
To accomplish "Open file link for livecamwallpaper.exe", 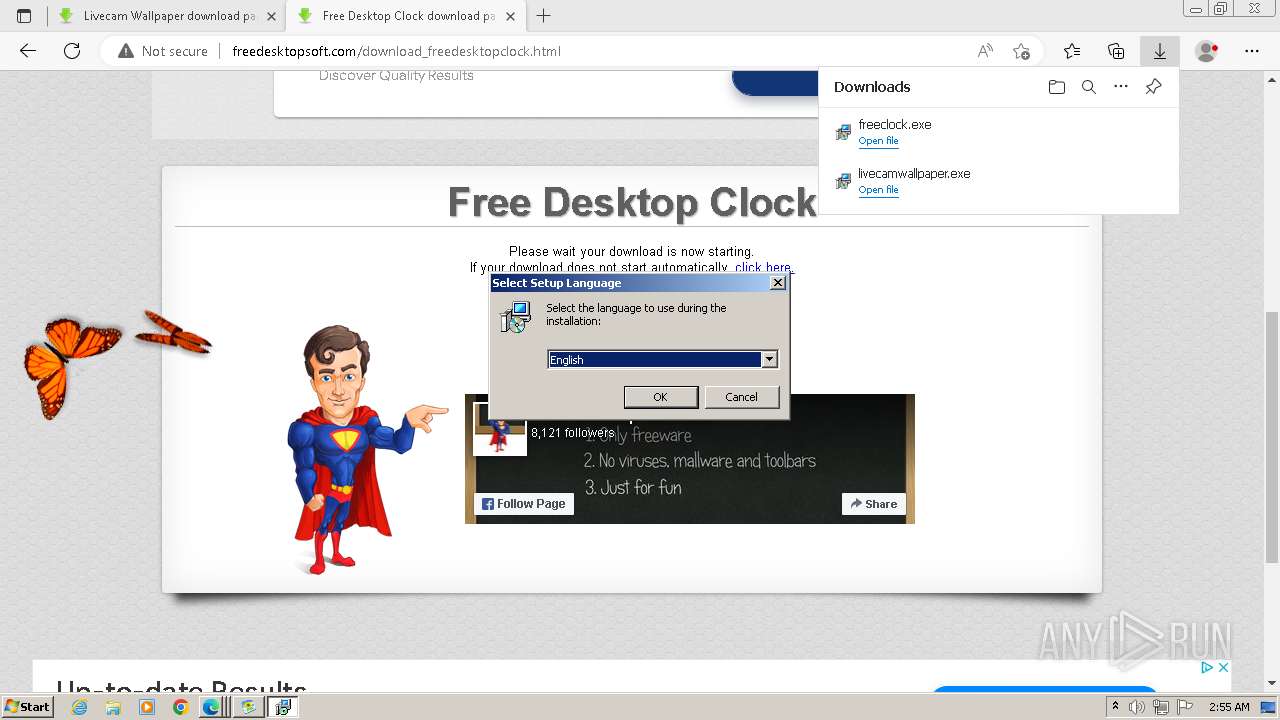I will click(878, 190).
